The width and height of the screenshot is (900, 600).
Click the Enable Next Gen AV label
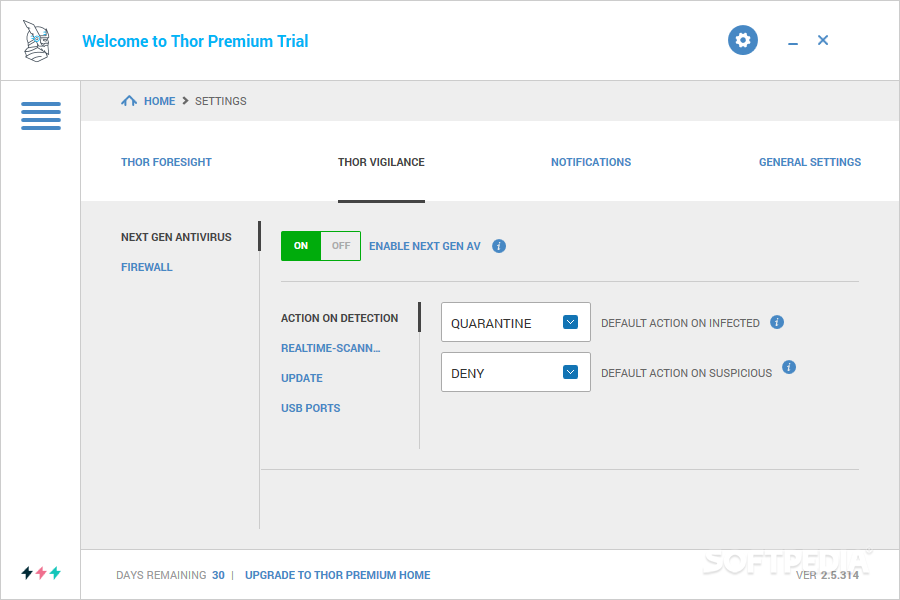click(x=425, y=246)
